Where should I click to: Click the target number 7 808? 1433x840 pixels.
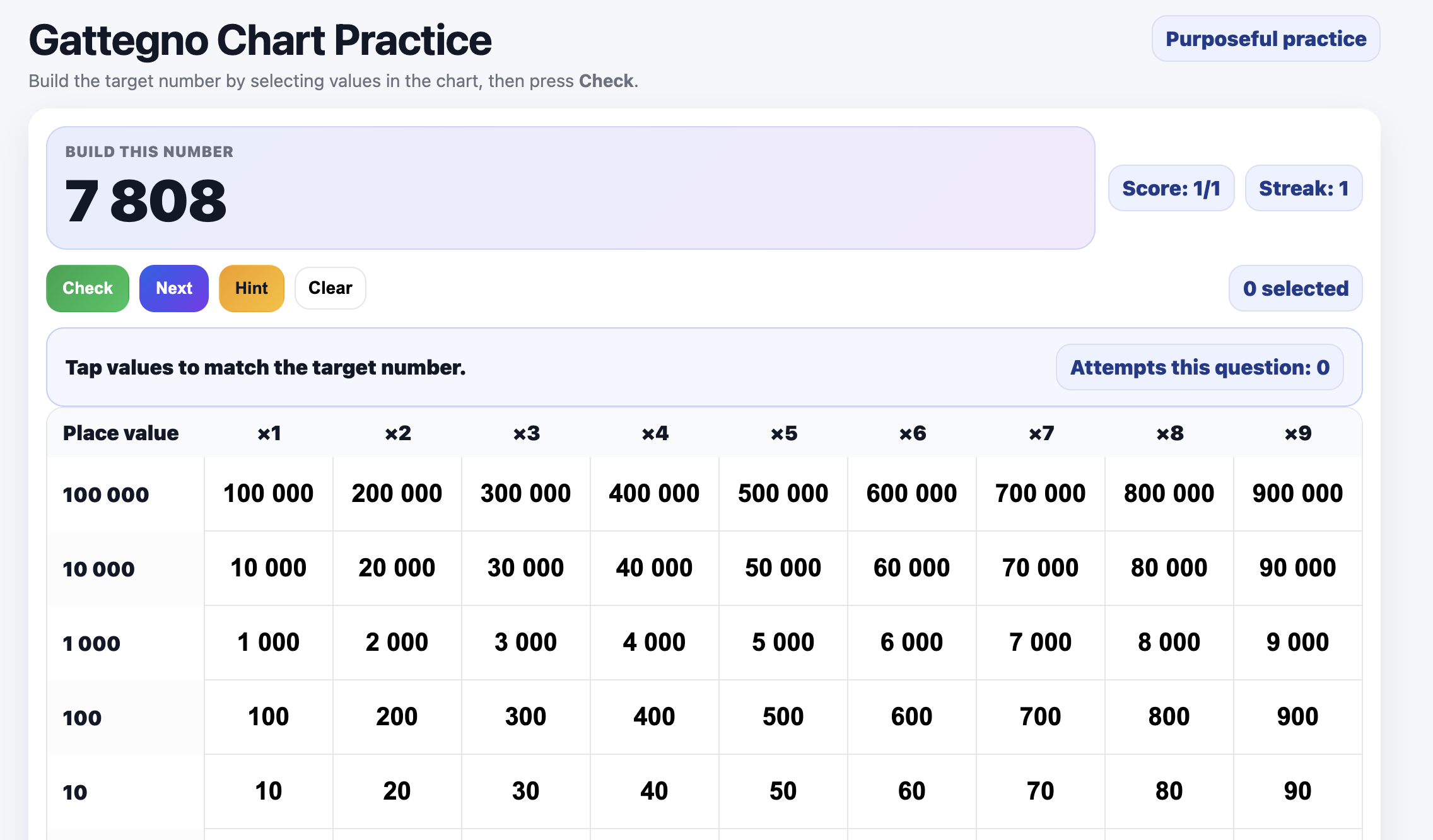(x=146, y=201)
